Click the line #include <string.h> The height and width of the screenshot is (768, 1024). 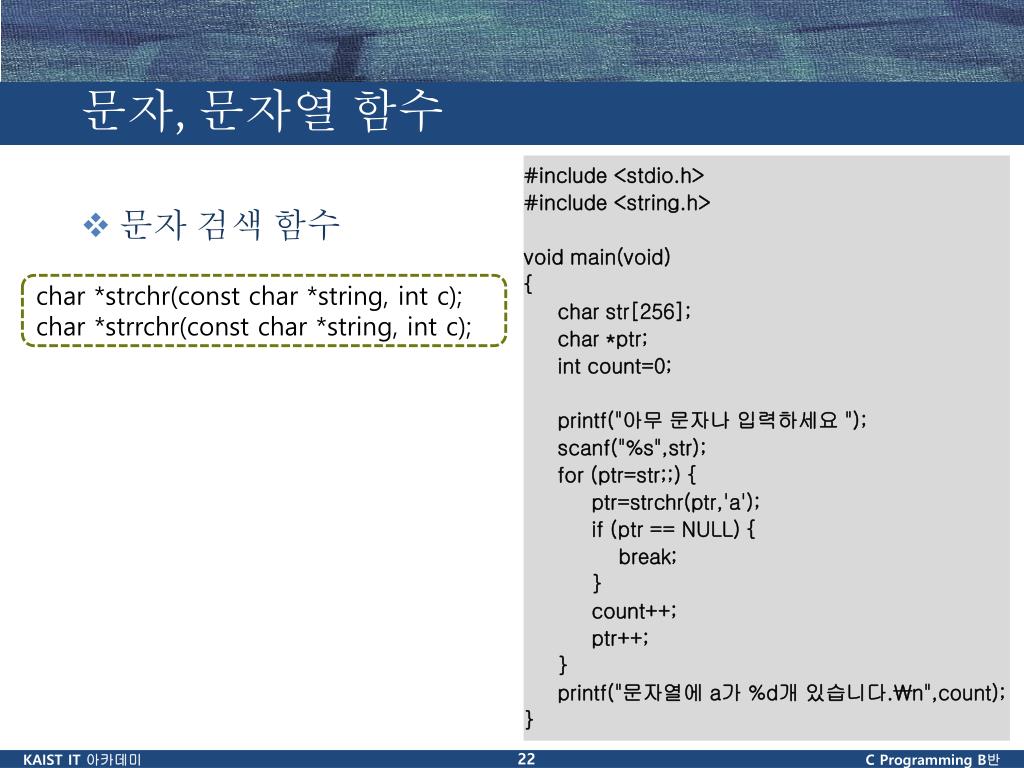[x=617, y=203]
